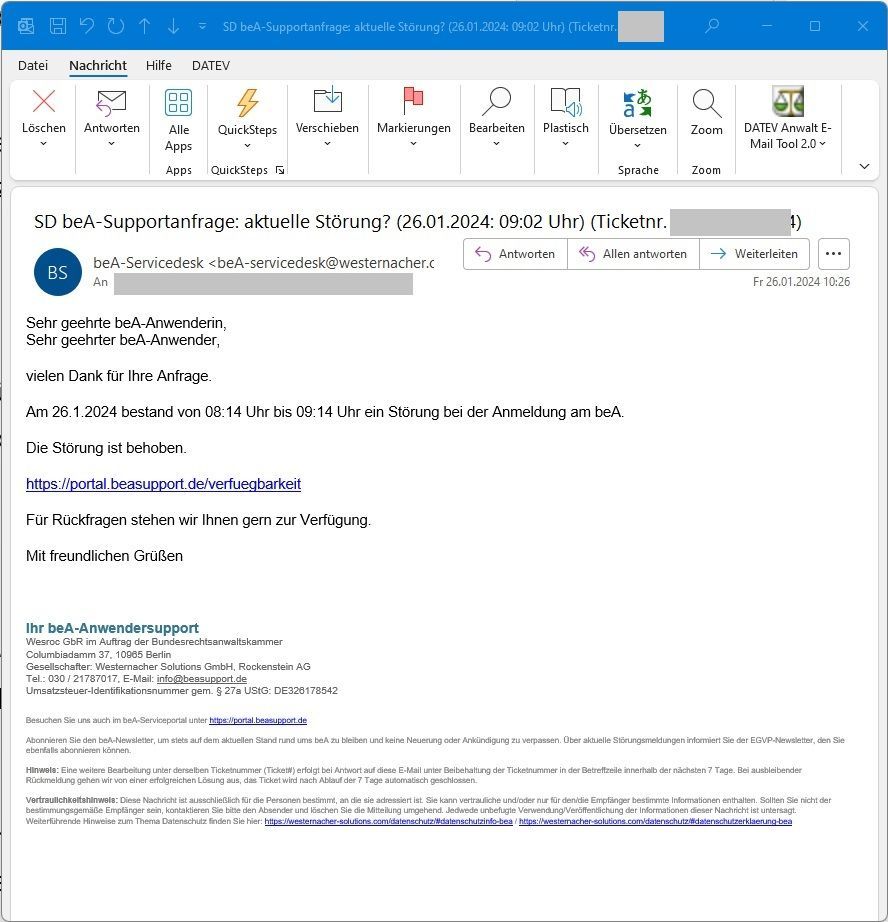The image size is (888, 922).
Task: Open the Datei menu
Action: (33, 65)
